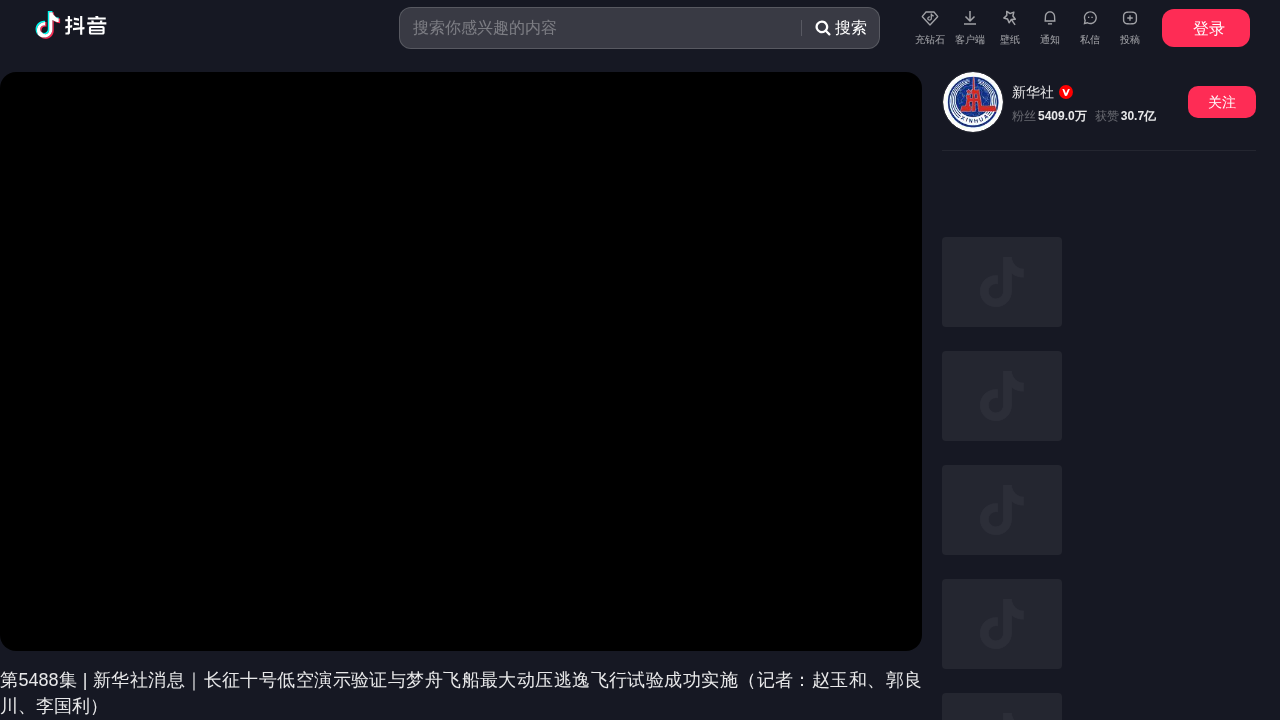
Task: Open the 新华社 profile avatar
Action: tap(972, 102)
